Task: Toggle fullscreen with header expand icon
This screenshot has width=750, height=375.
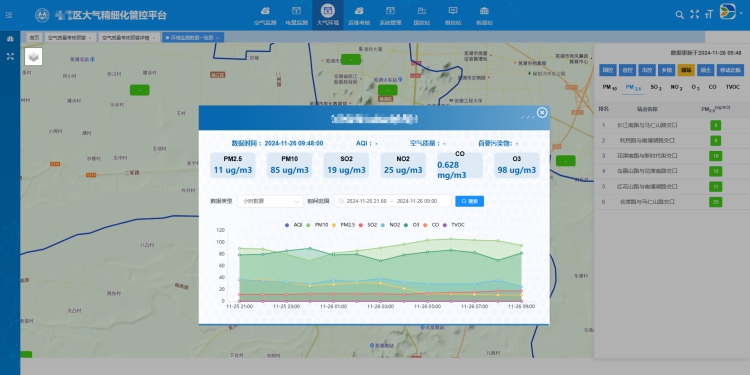Action: (x=694, y=14)
